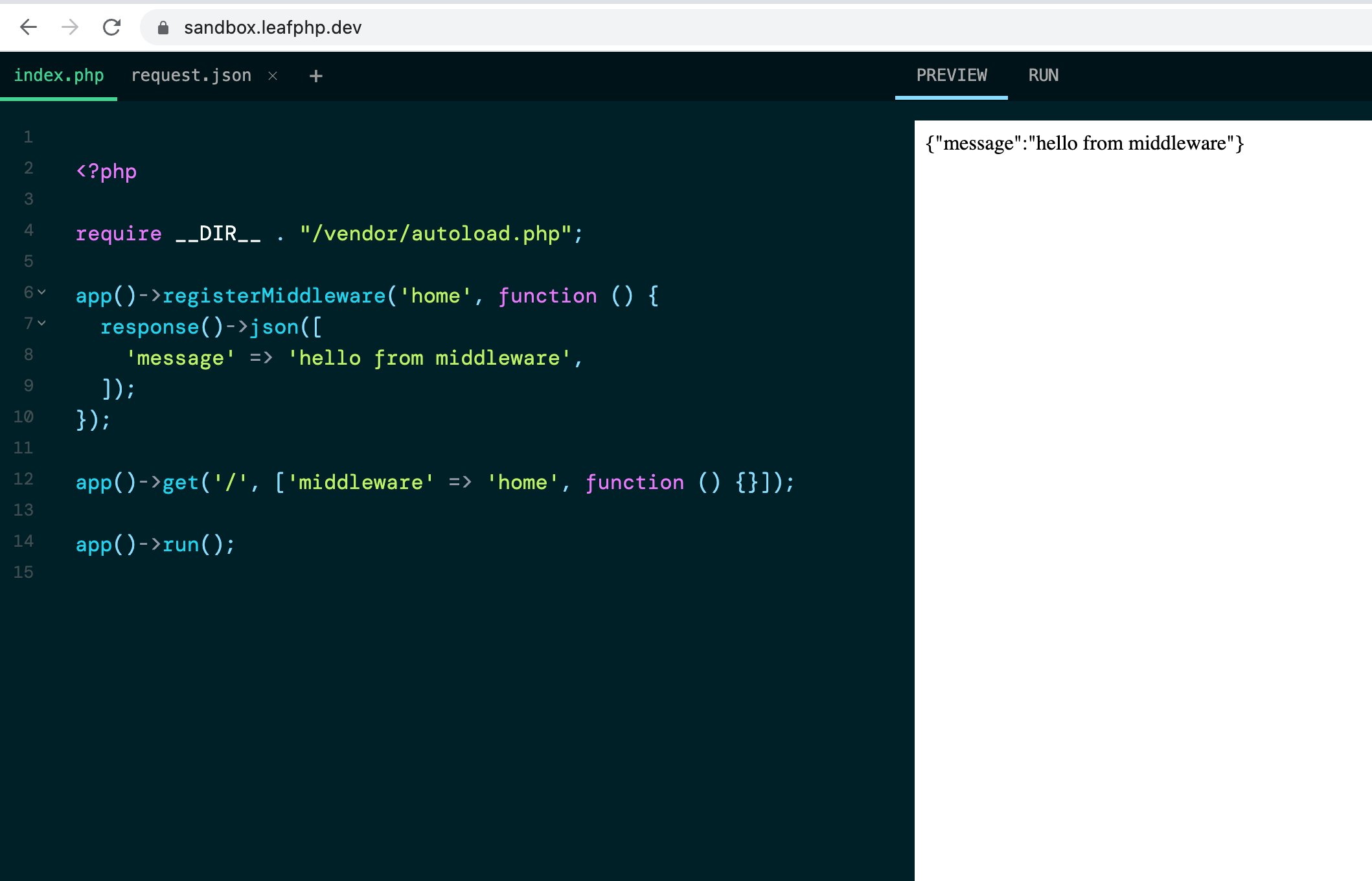Click the browser back arrow

pos(27,27)
